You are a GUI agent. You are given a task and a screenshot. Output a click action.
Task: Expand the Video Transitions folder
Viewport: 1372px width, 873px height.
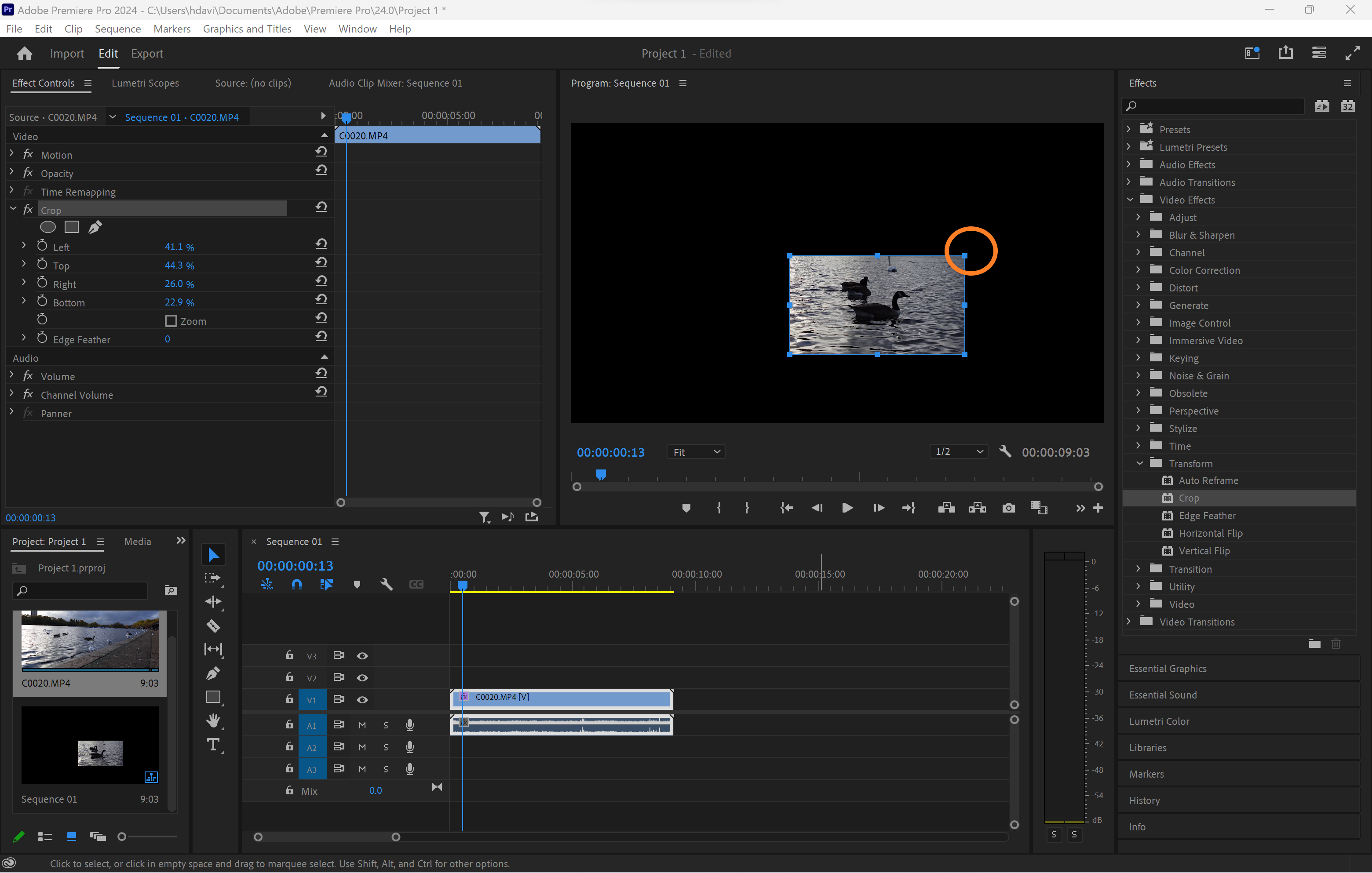click(1129, 621)
